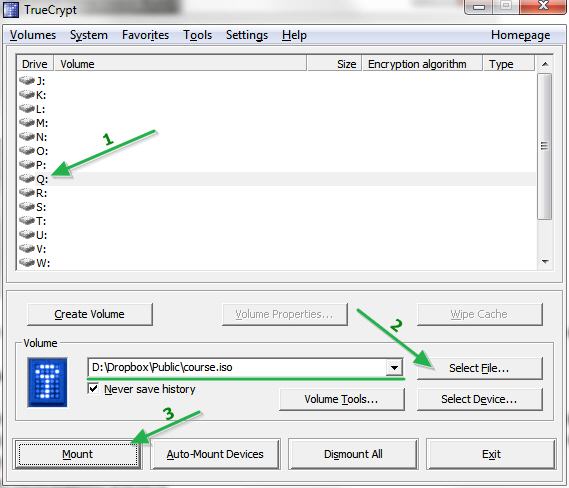Click the volume path input field
This screenshot has width=569, height=488.
238,368
